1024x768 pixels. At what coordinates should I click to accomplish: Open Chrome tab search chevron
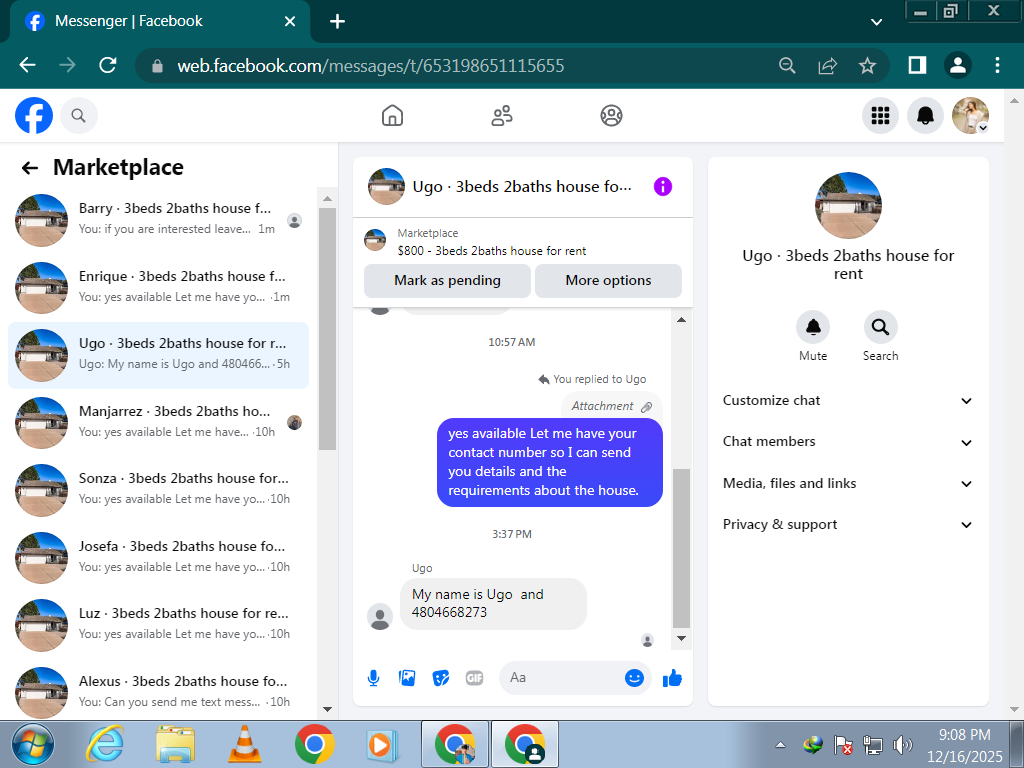[876, 22]
